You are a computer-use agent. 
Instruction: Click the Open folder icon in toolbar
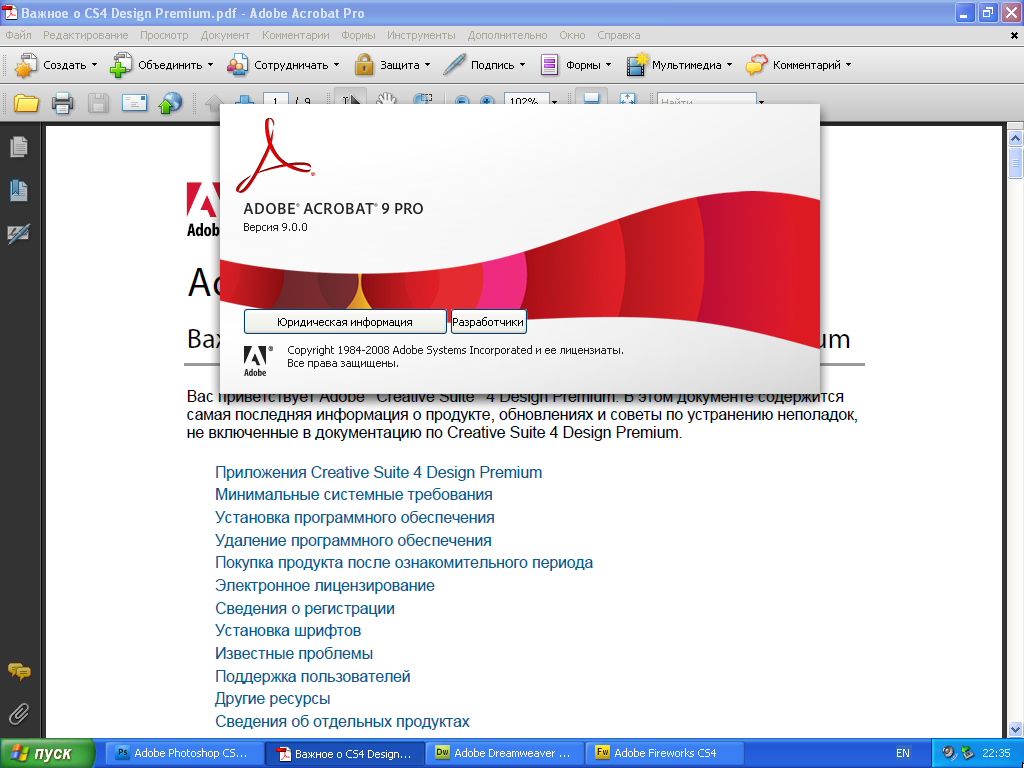[26, 103]
